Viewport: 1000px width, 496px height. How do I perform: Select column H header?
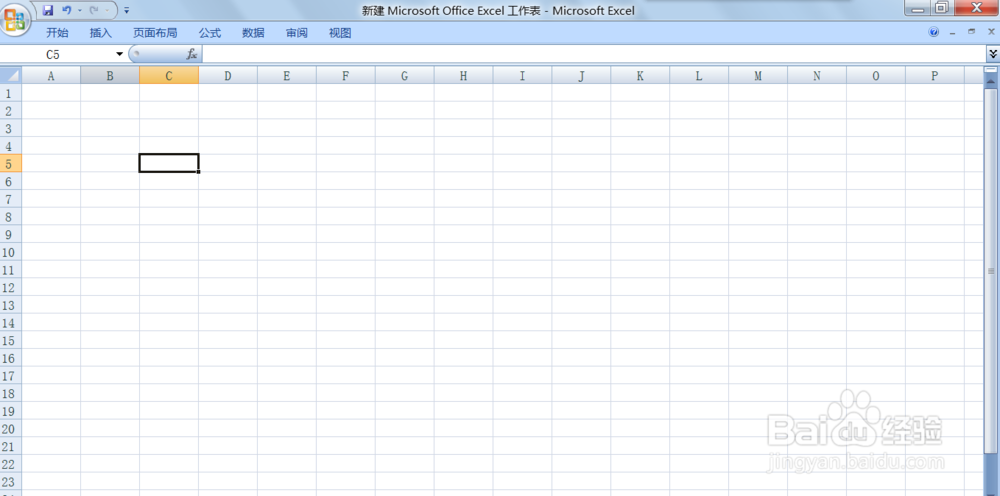pyautogui.click(x=463, y=76)
